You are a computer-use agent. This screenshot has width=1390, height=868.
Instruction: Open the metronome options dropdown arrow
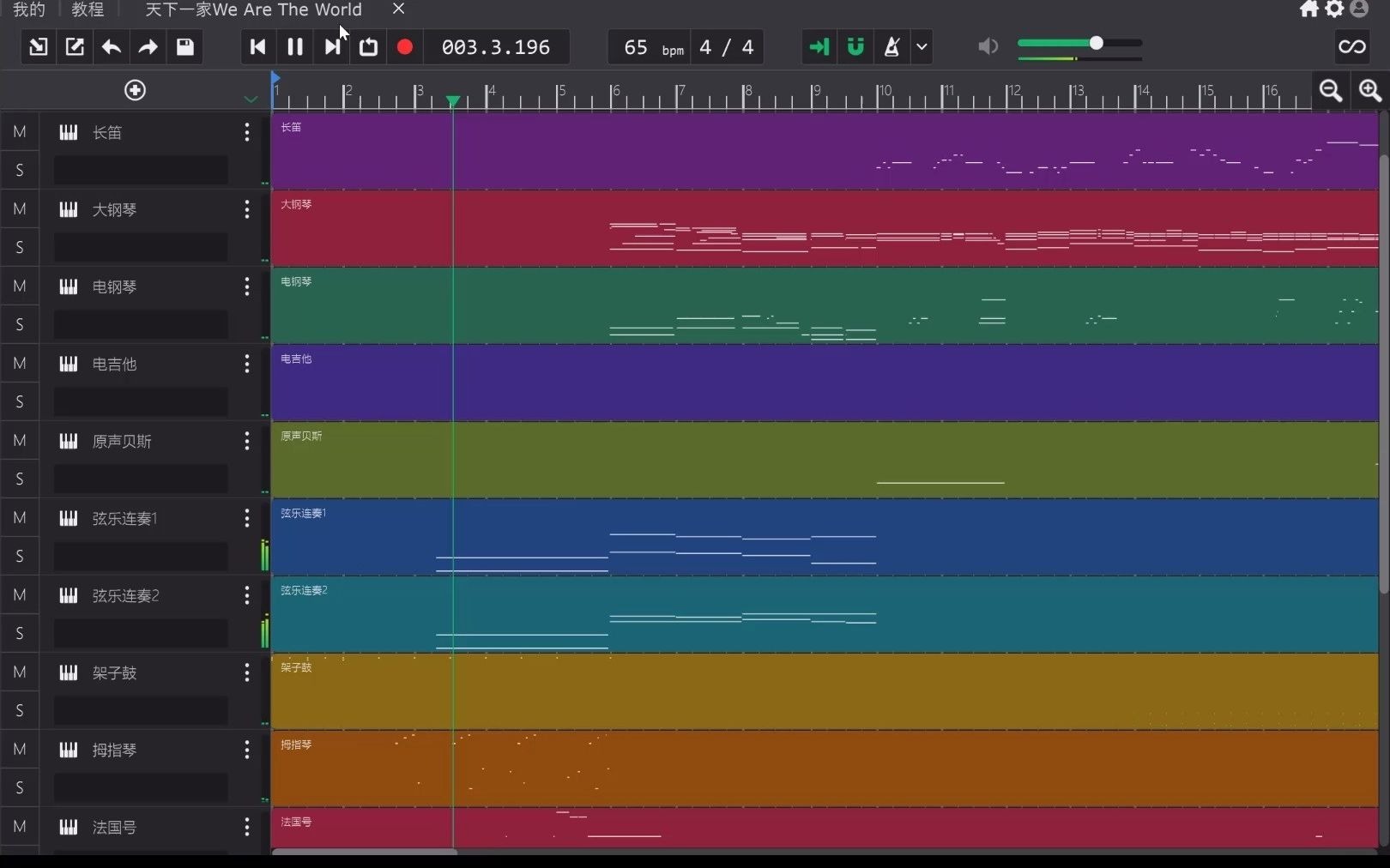point(922,47)
